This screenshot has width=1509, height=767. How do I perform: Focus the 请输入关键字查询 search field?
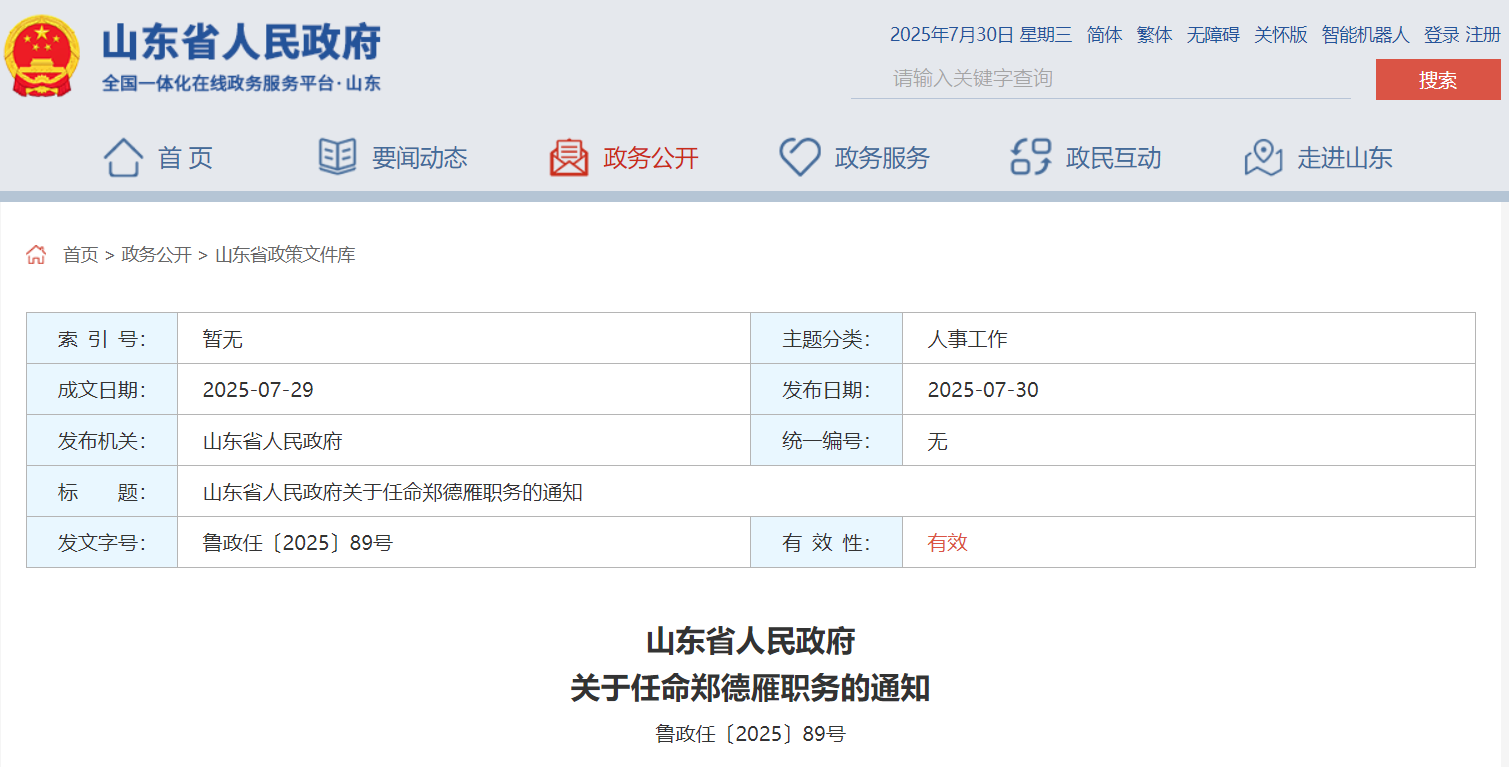point(1100,78)
